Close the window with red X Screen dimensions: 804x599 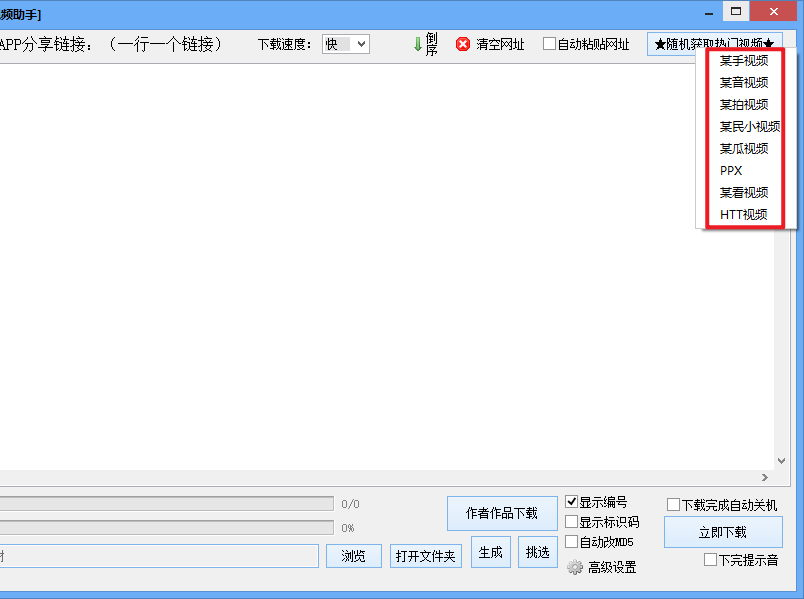pos(774,11)
